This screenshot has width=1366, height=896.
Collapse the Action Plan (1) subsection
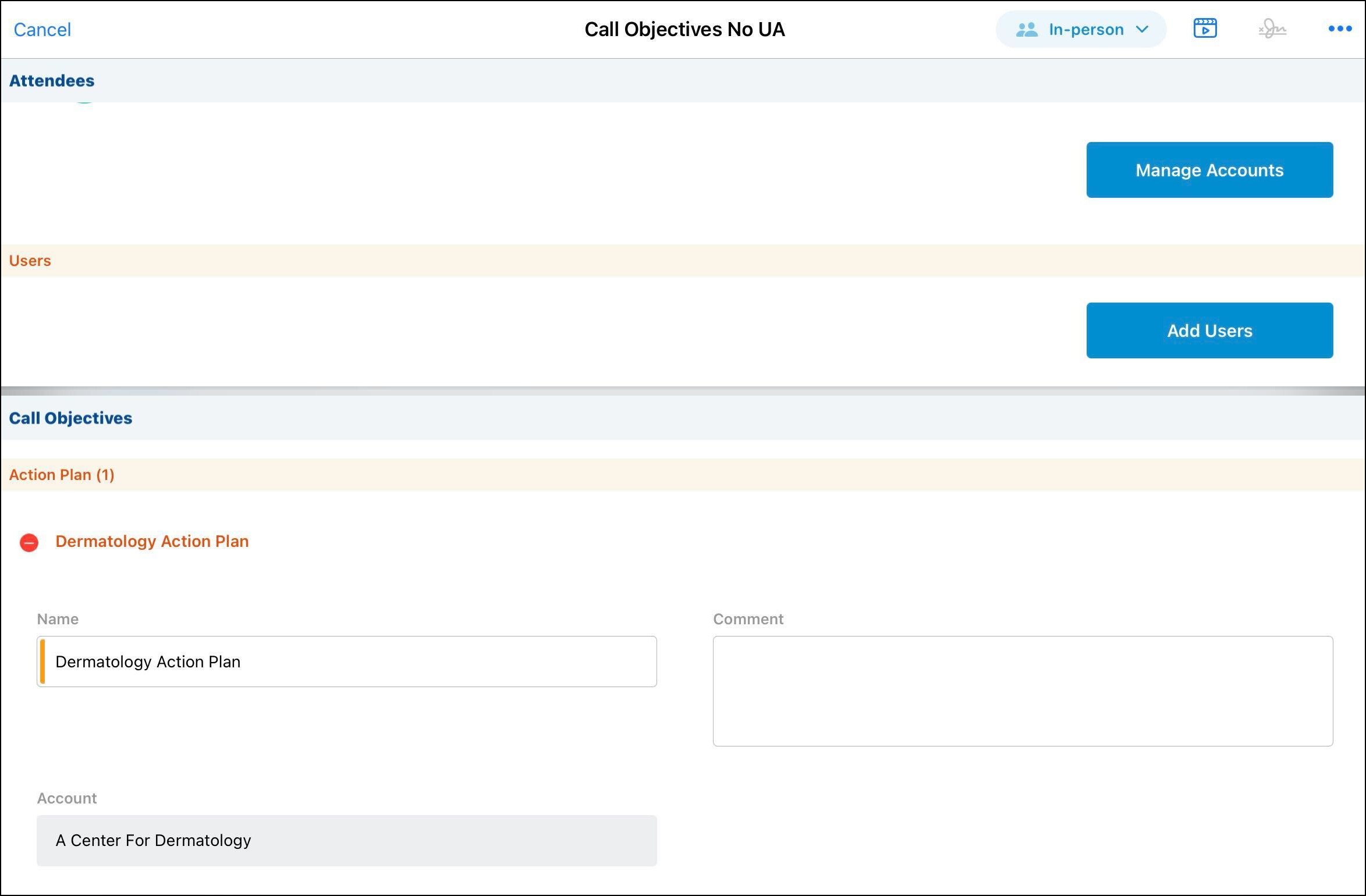62,475
